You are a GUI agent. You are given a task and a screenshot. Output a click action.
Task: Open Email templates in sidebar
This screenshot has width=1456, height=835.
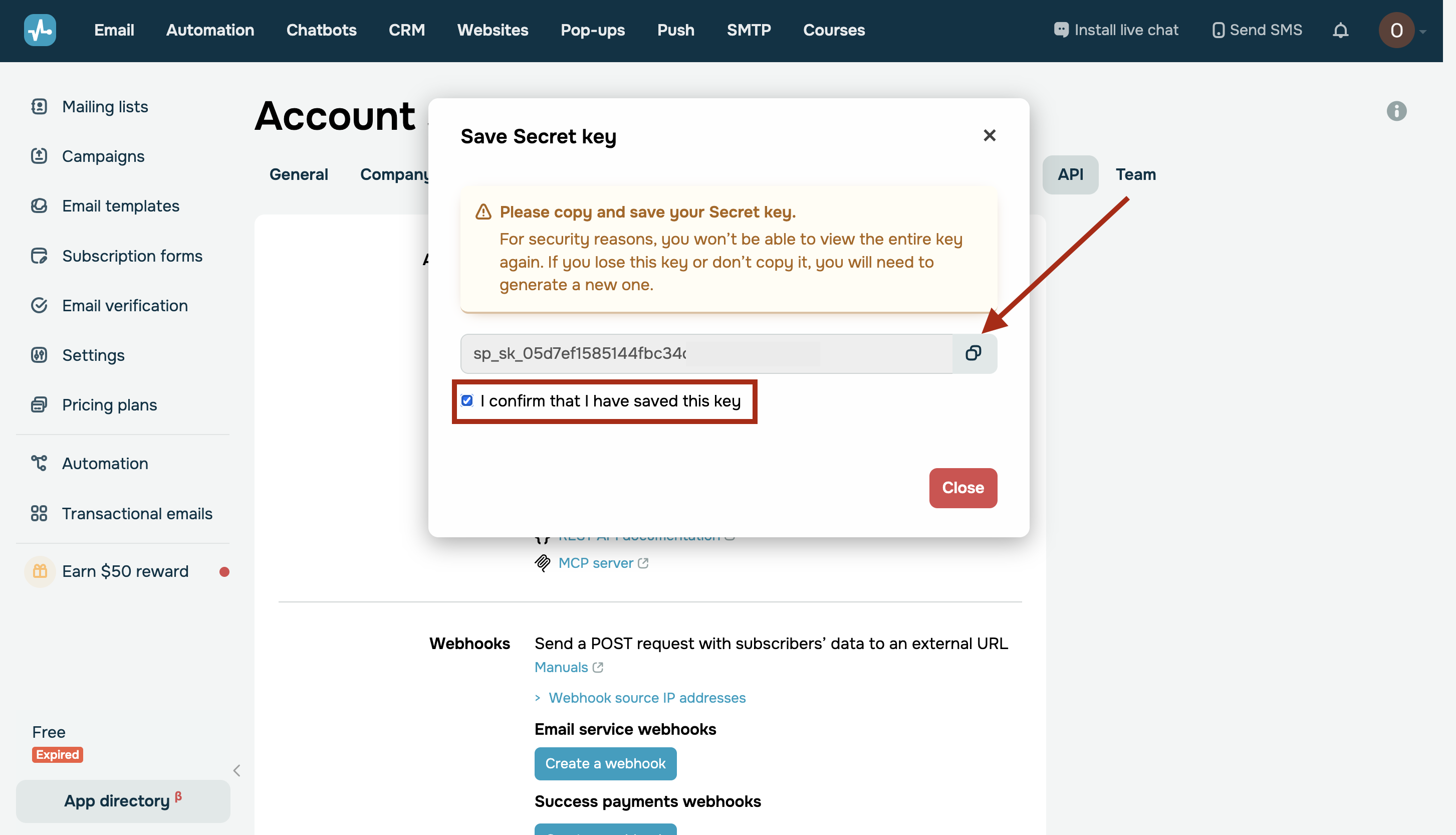pos(120,206)
